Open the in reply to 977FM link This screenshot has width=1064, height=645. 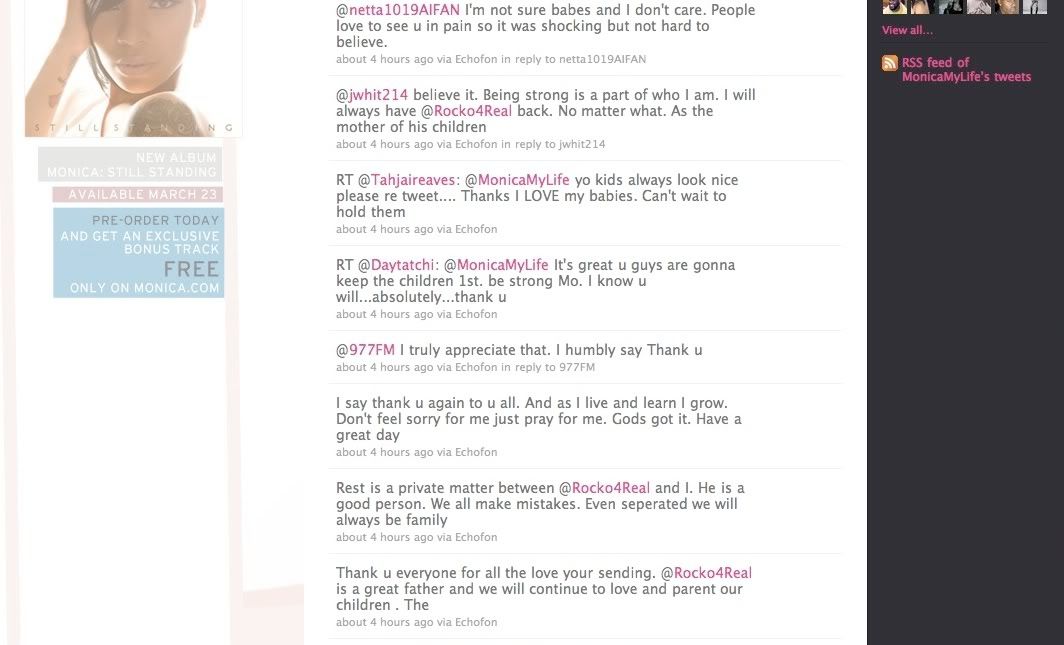(548, 367)
